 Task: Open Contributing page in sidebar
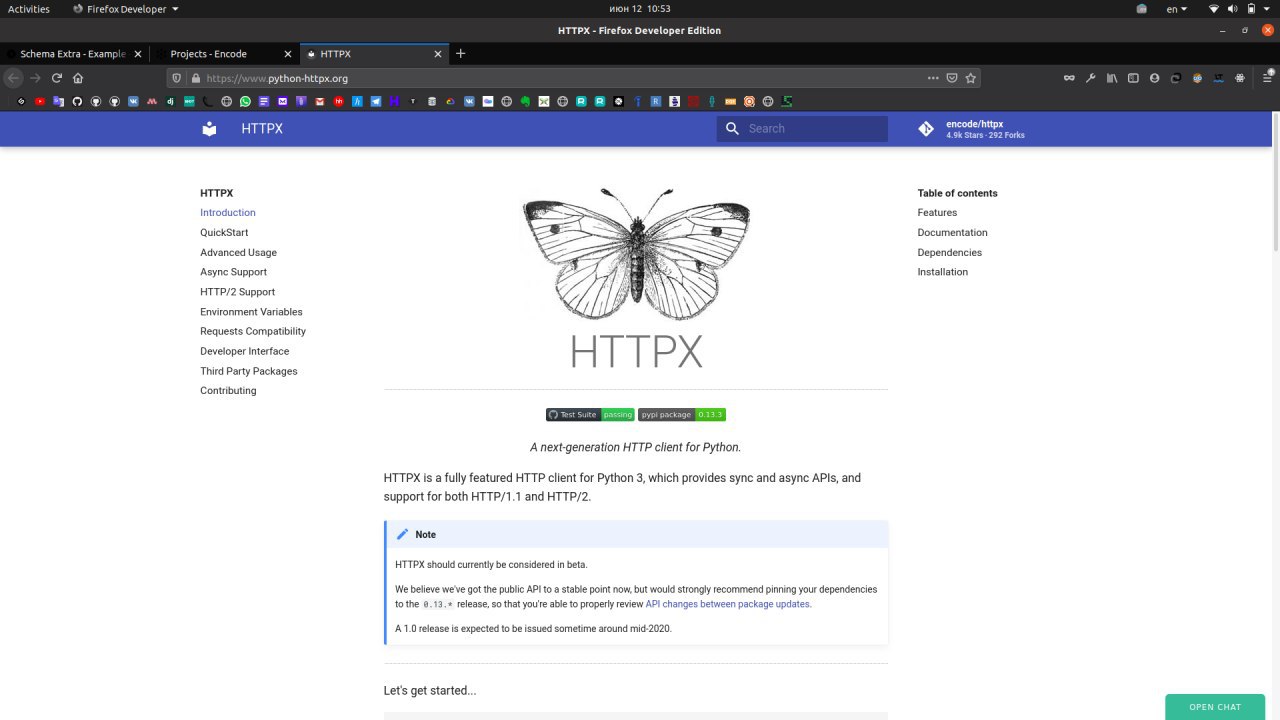pyautogui.click(x=228, y=391)
